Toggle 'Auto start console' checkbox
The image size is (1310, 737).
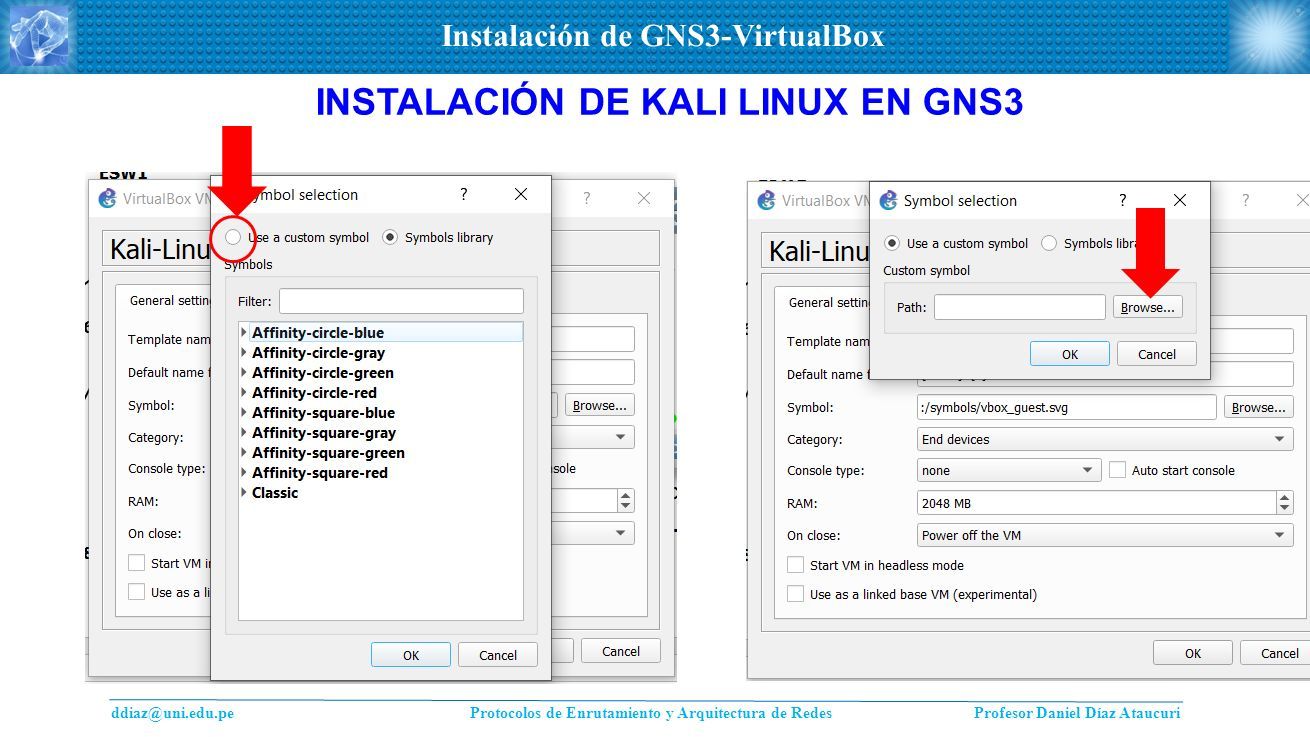[1118, 470]
